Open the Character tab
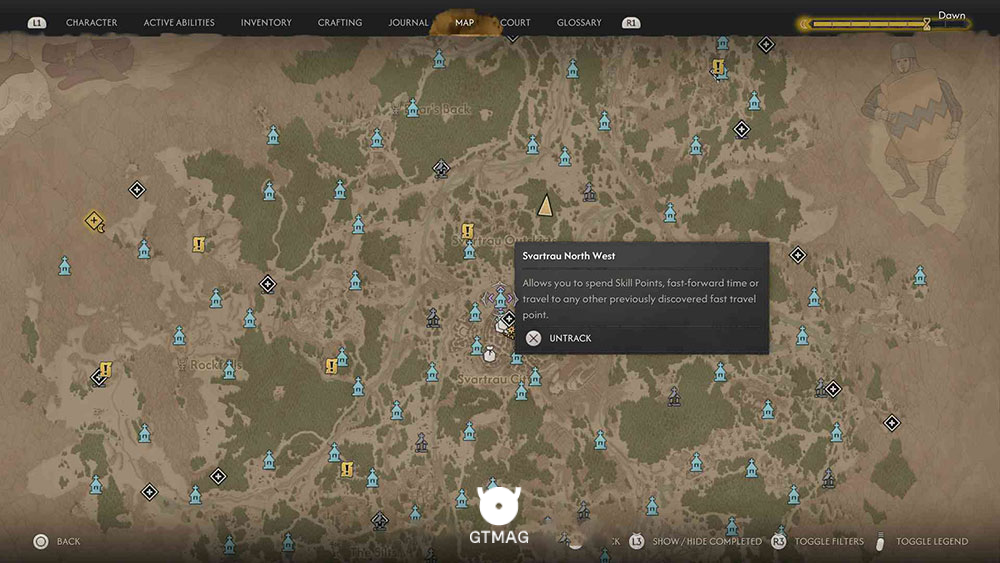 (x=91, y=22)
